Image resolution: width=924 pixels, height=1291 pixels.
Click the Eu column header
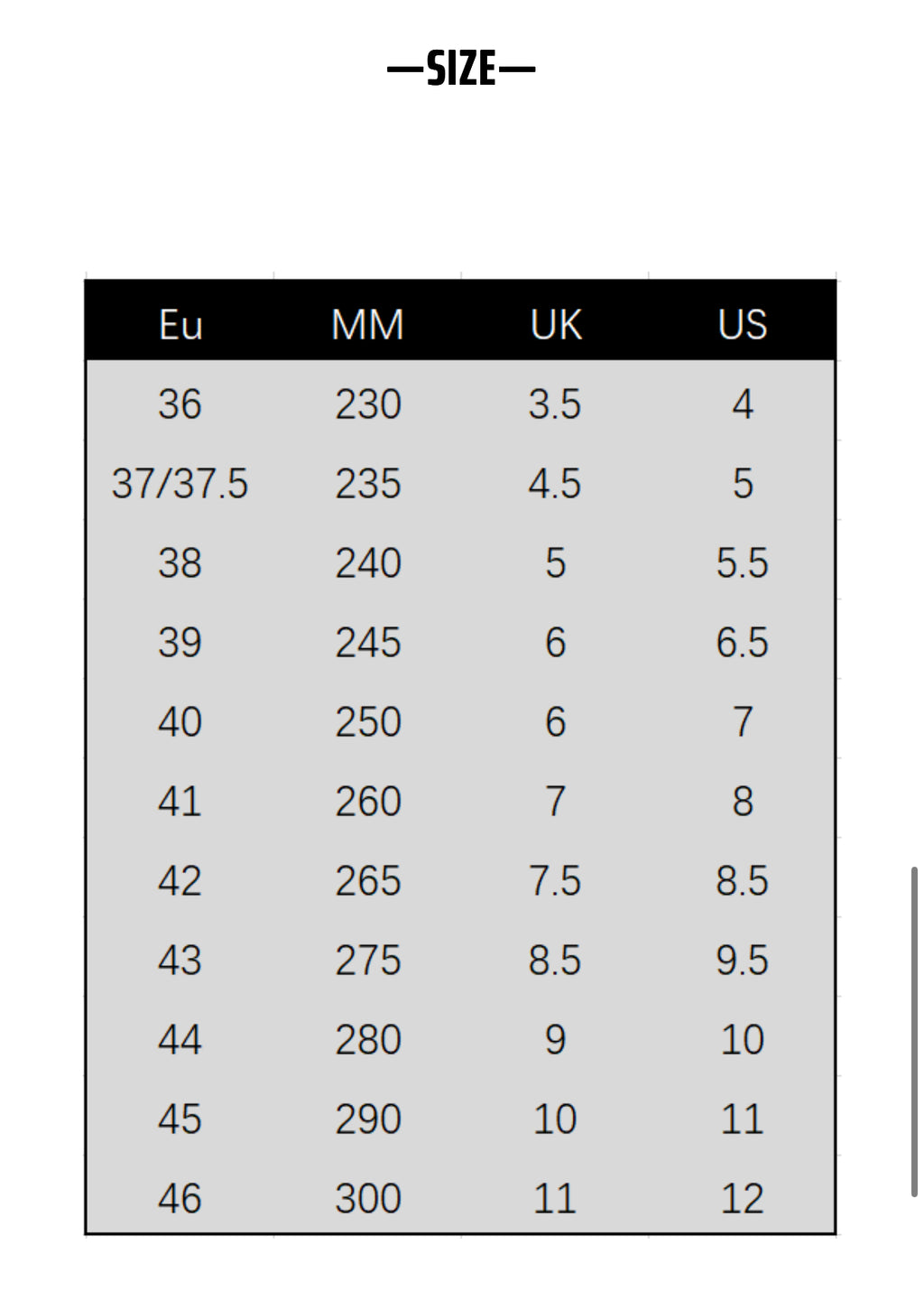(180, 325)
